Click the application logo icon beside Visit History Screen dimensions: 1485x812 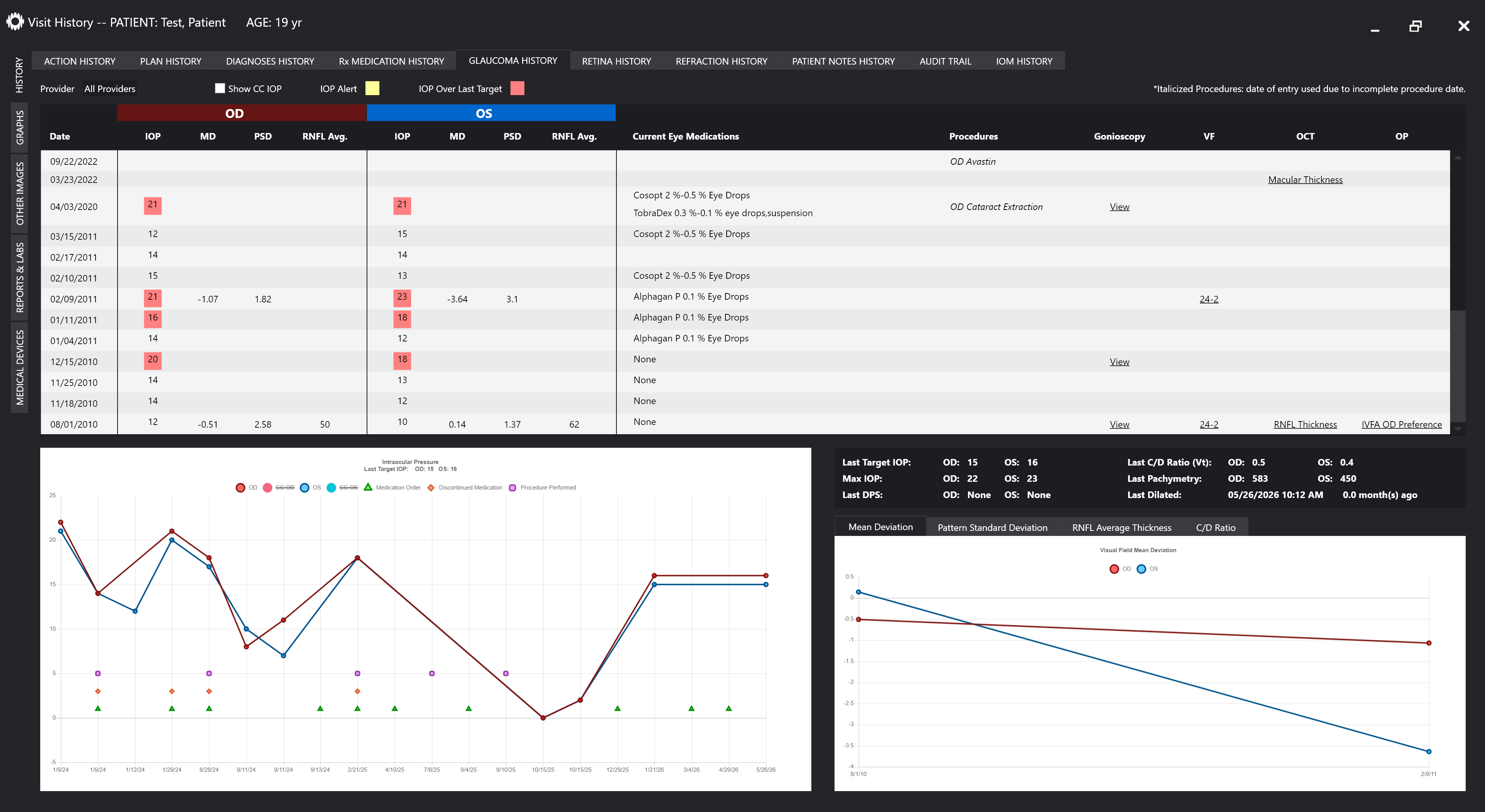(15, 22)
